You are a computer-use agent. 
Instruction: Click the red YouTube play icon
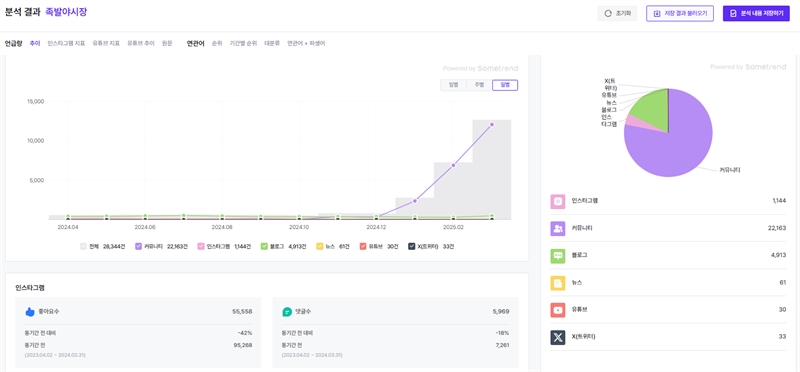coord(558,310)
